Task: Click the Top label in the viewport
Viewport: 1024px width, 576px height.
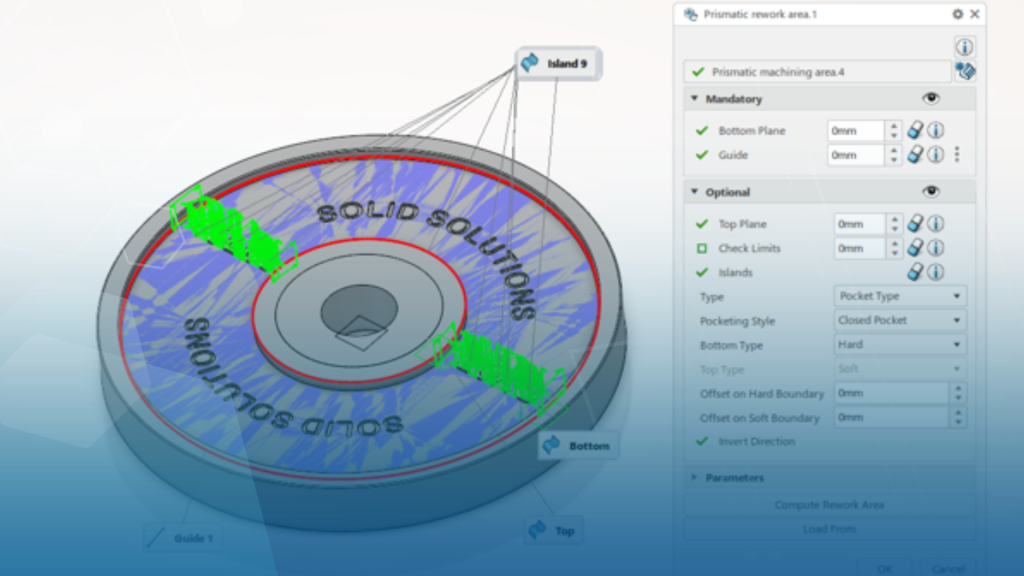Action: point(554,530)
